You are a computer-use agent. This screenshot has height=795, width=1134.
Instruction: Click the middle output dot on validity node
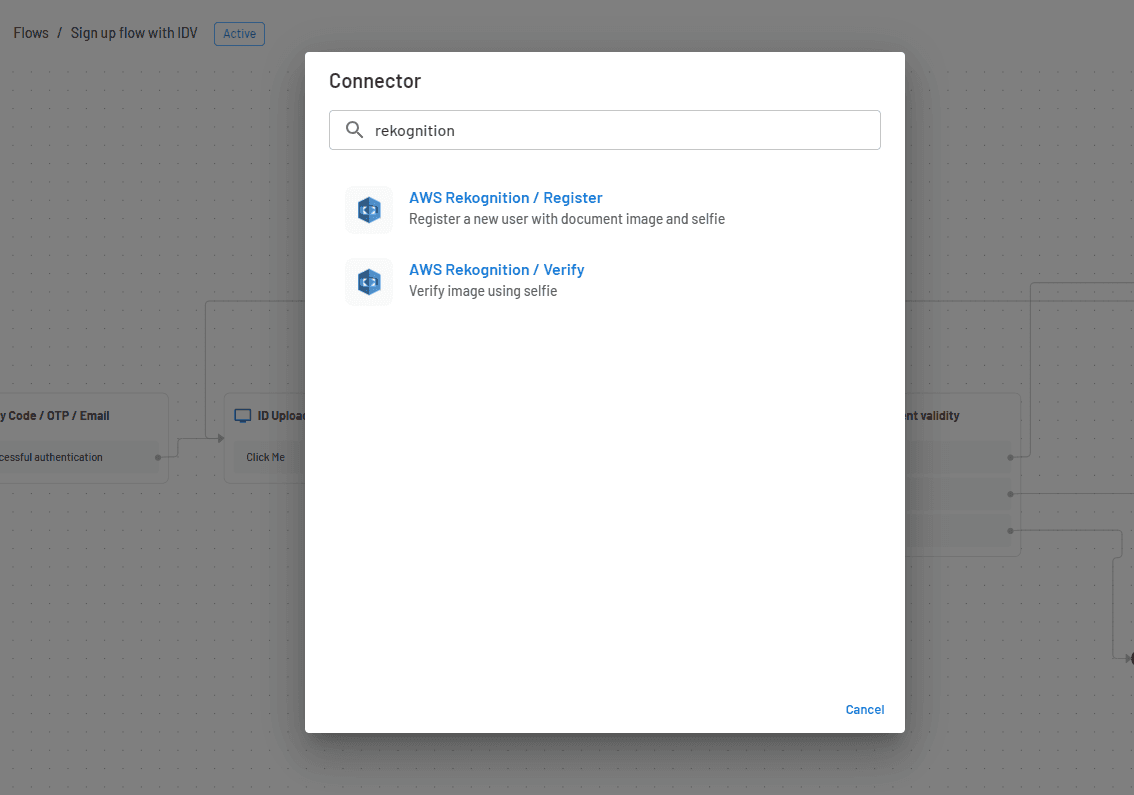coord(1011,494)
